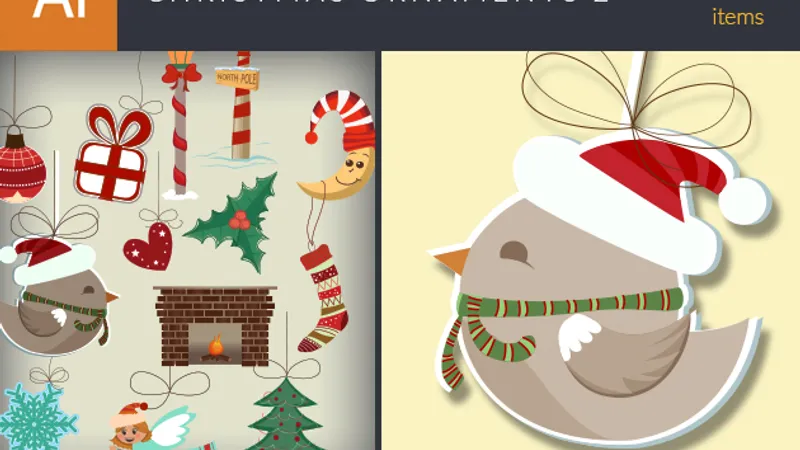Click the small bird ornament in left panel
800x450 pixels.
tap(56, 296)
